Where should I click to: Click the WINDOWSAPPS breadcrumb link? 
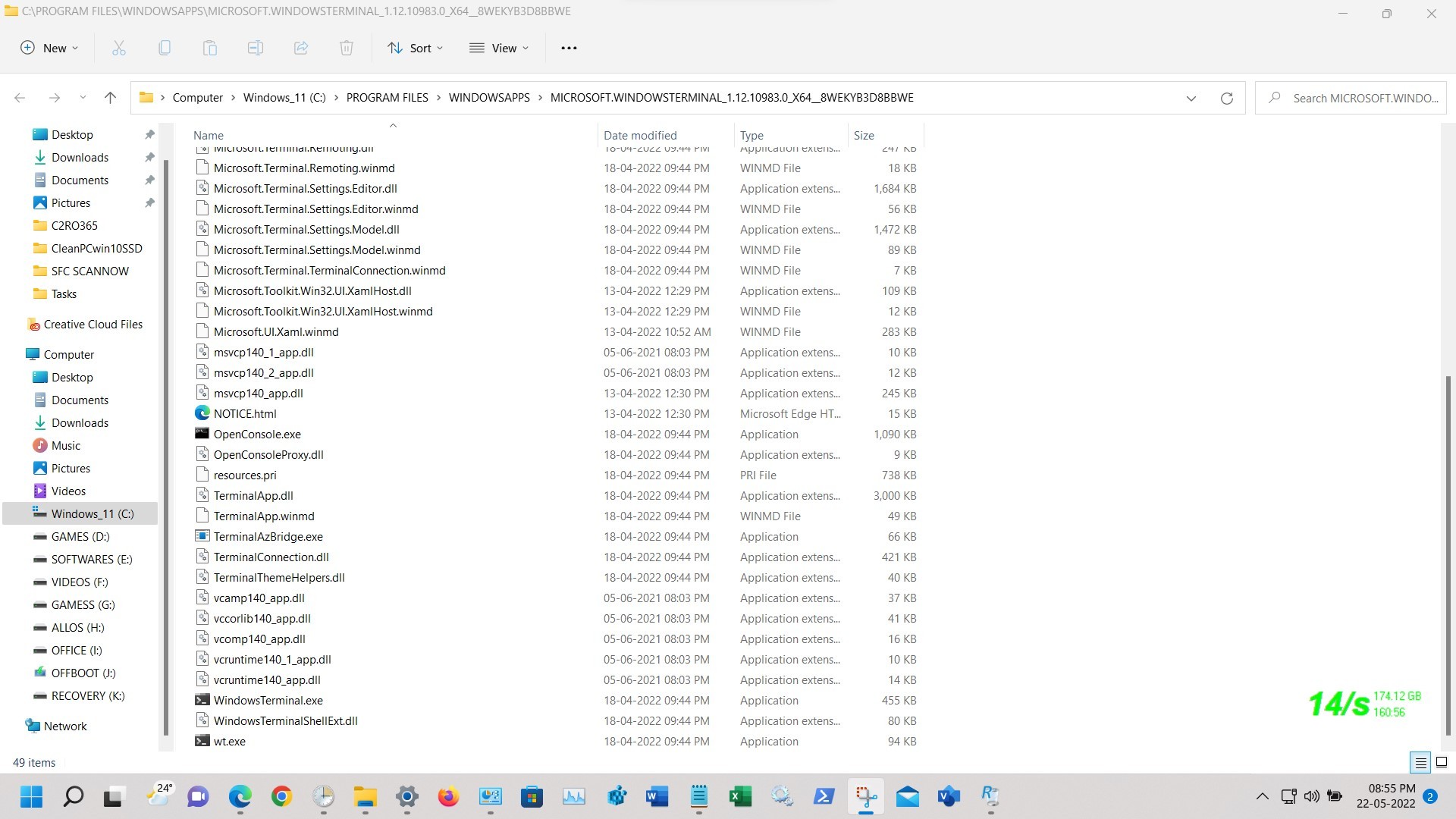point(489,98)
